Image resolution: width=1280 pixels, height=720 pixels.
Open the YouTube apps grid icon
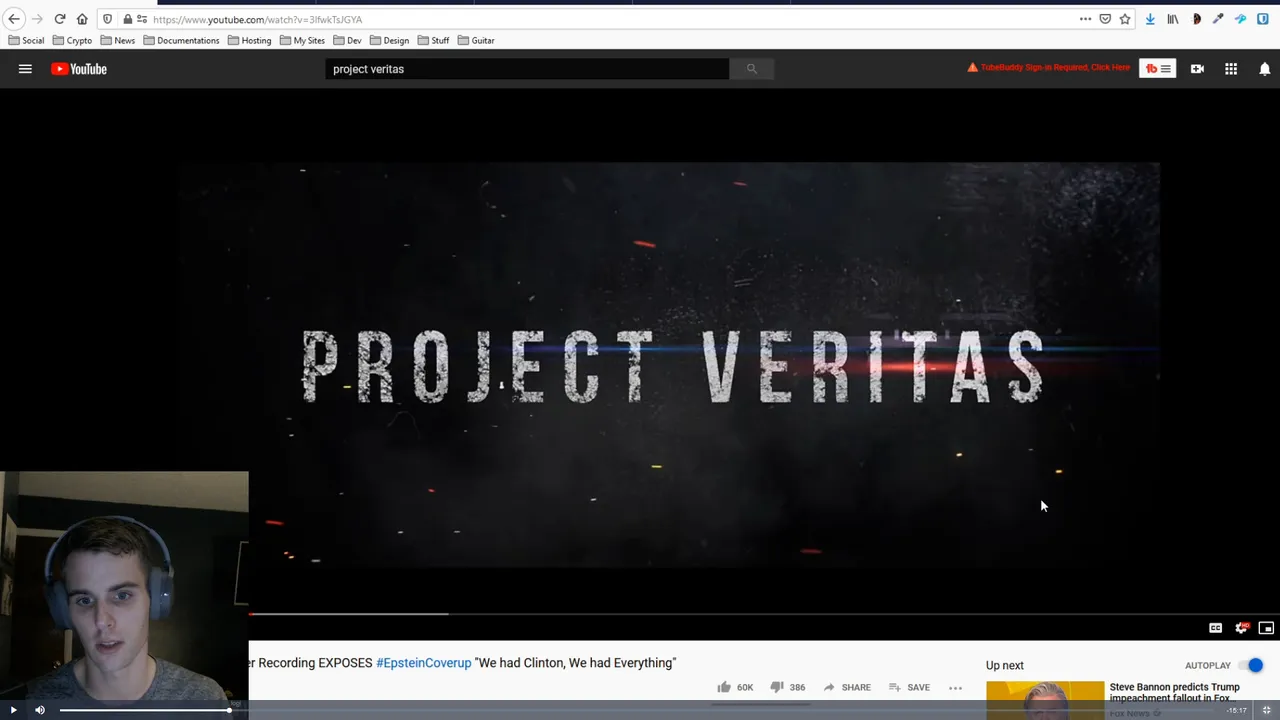click(1231, 69)
